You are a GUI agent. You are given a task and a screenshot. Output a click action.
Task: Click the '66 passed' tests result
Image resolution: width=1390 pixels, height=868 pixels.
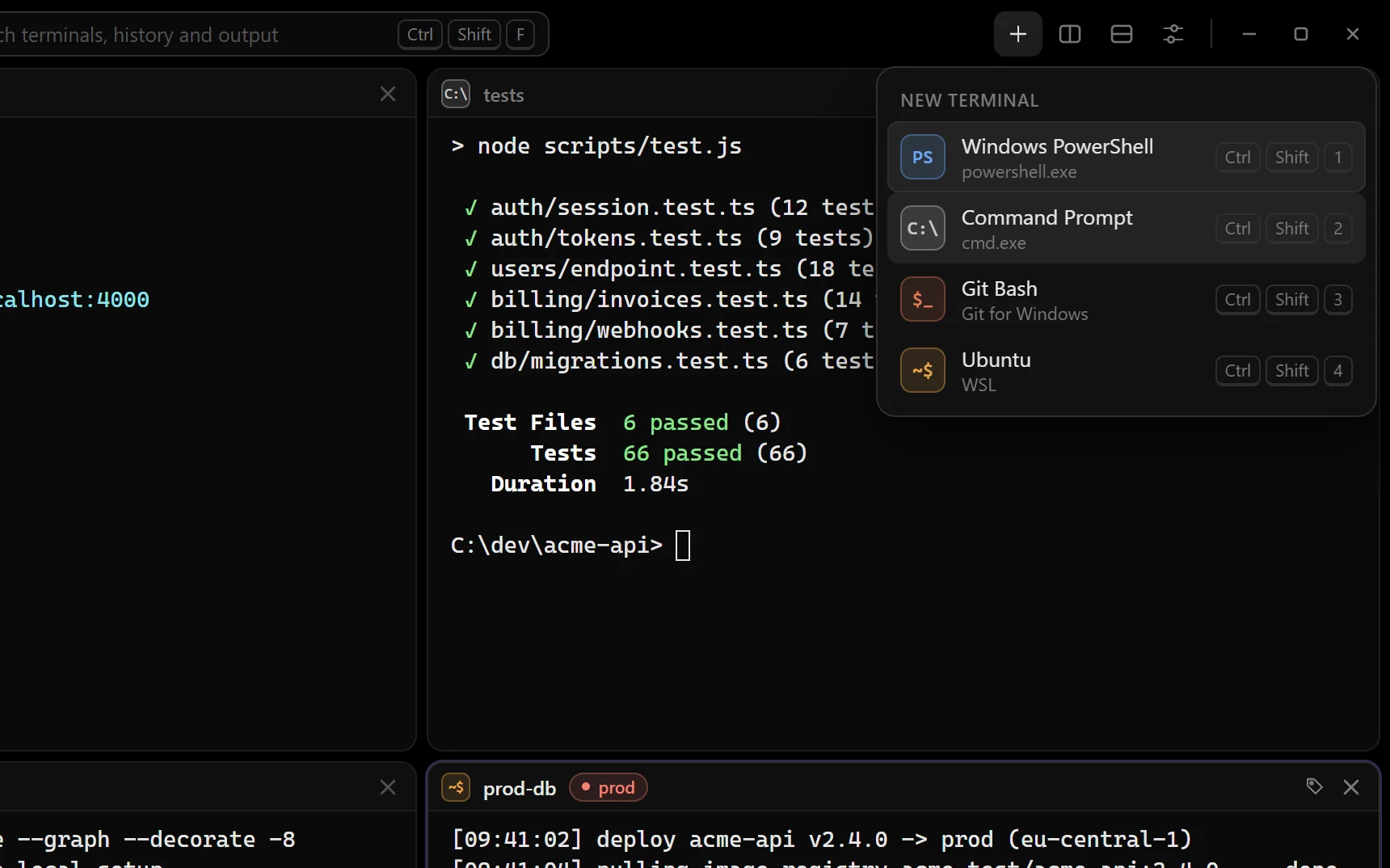682,453
